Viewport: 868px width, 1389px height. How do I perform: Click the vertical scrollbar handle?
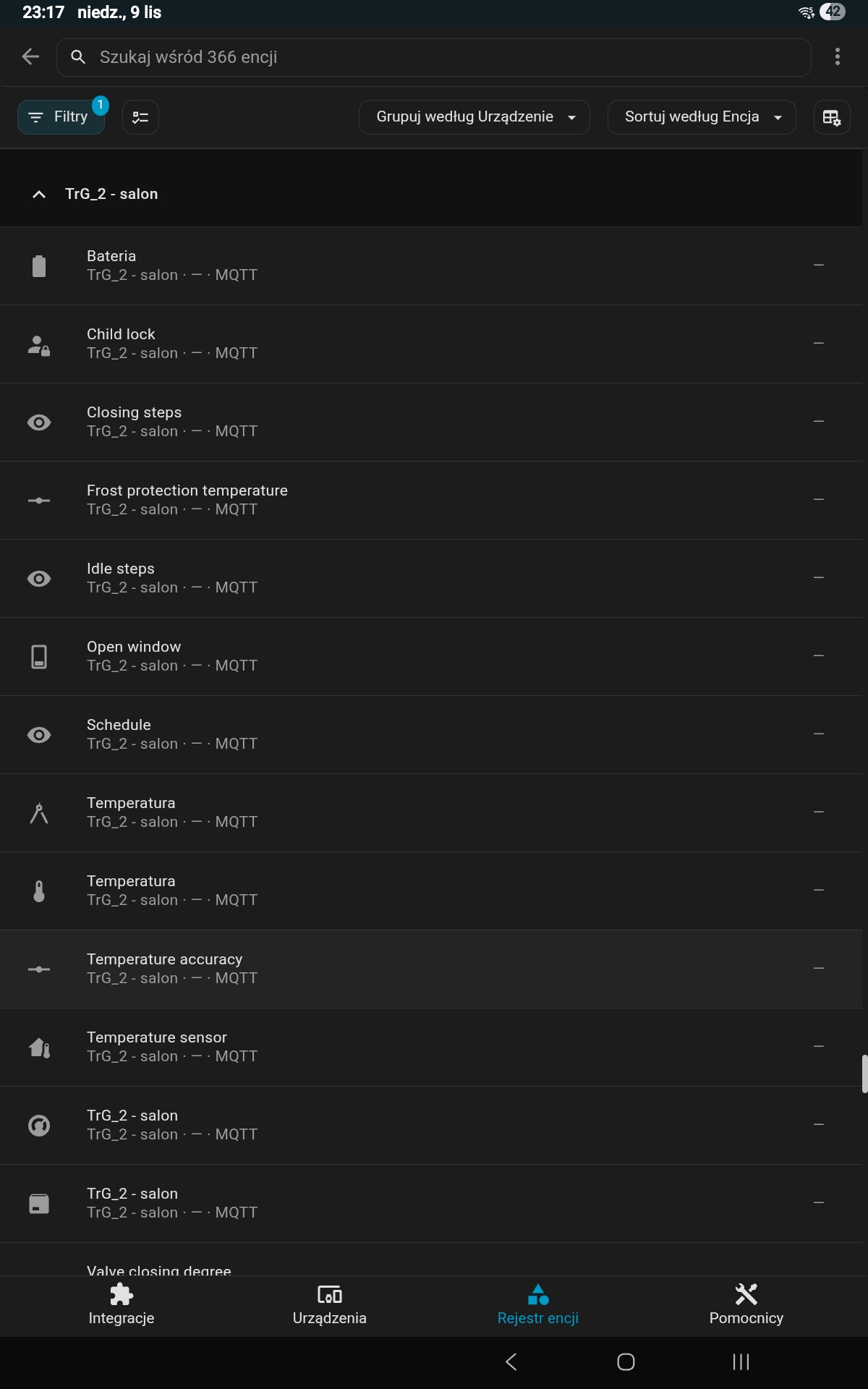(864, 1074)
